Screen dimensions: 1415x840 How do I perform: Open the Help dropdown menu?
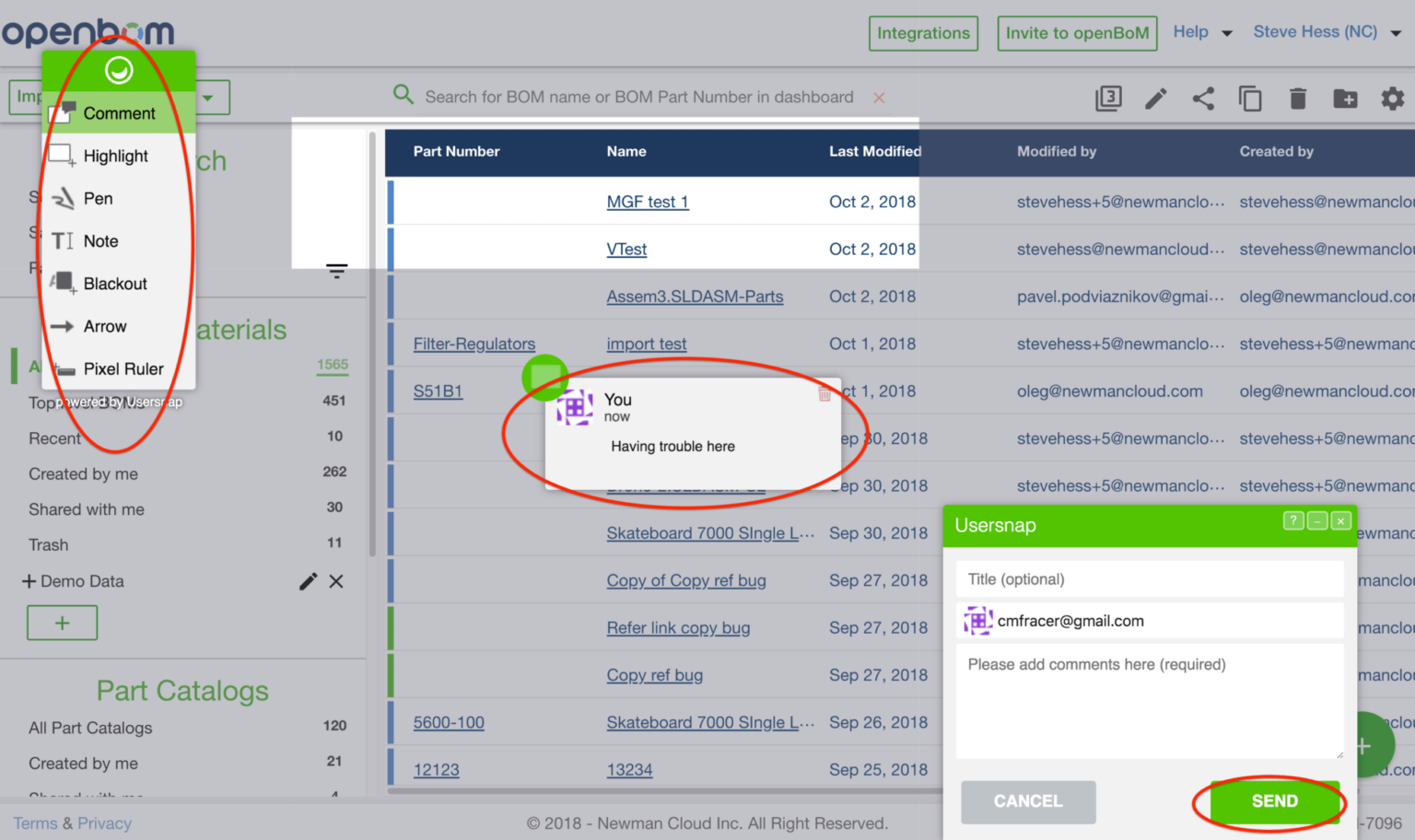point(1202,31)
